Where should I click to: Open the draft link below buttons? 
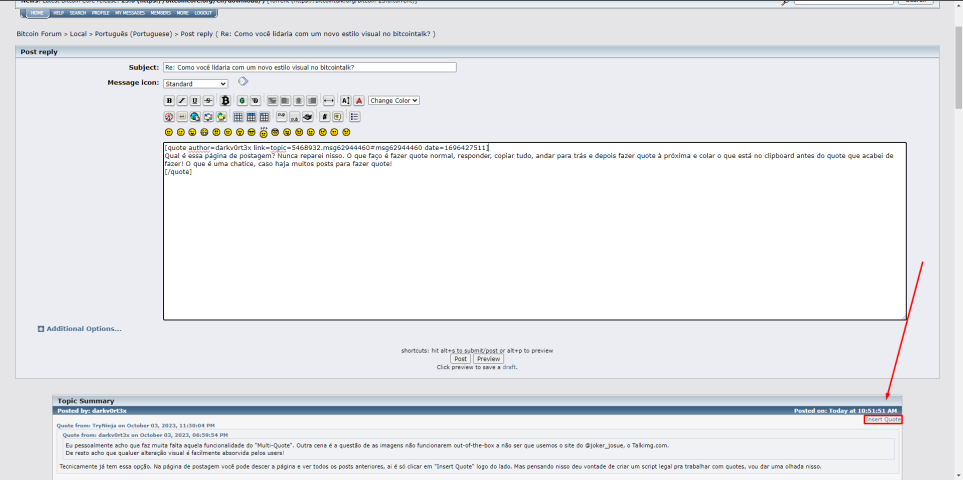[509, 367]
